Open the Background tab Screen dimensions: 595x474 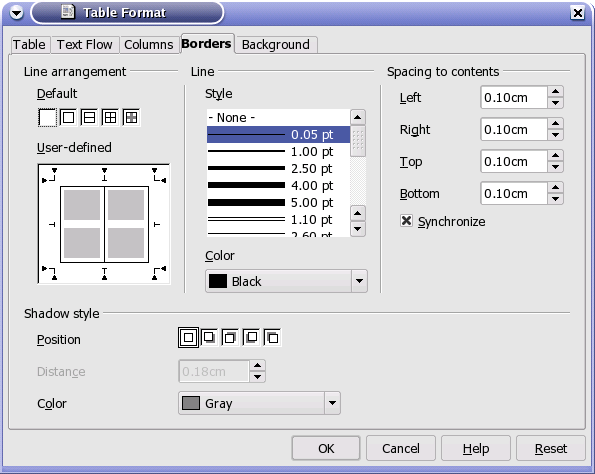tap(276, 45)
